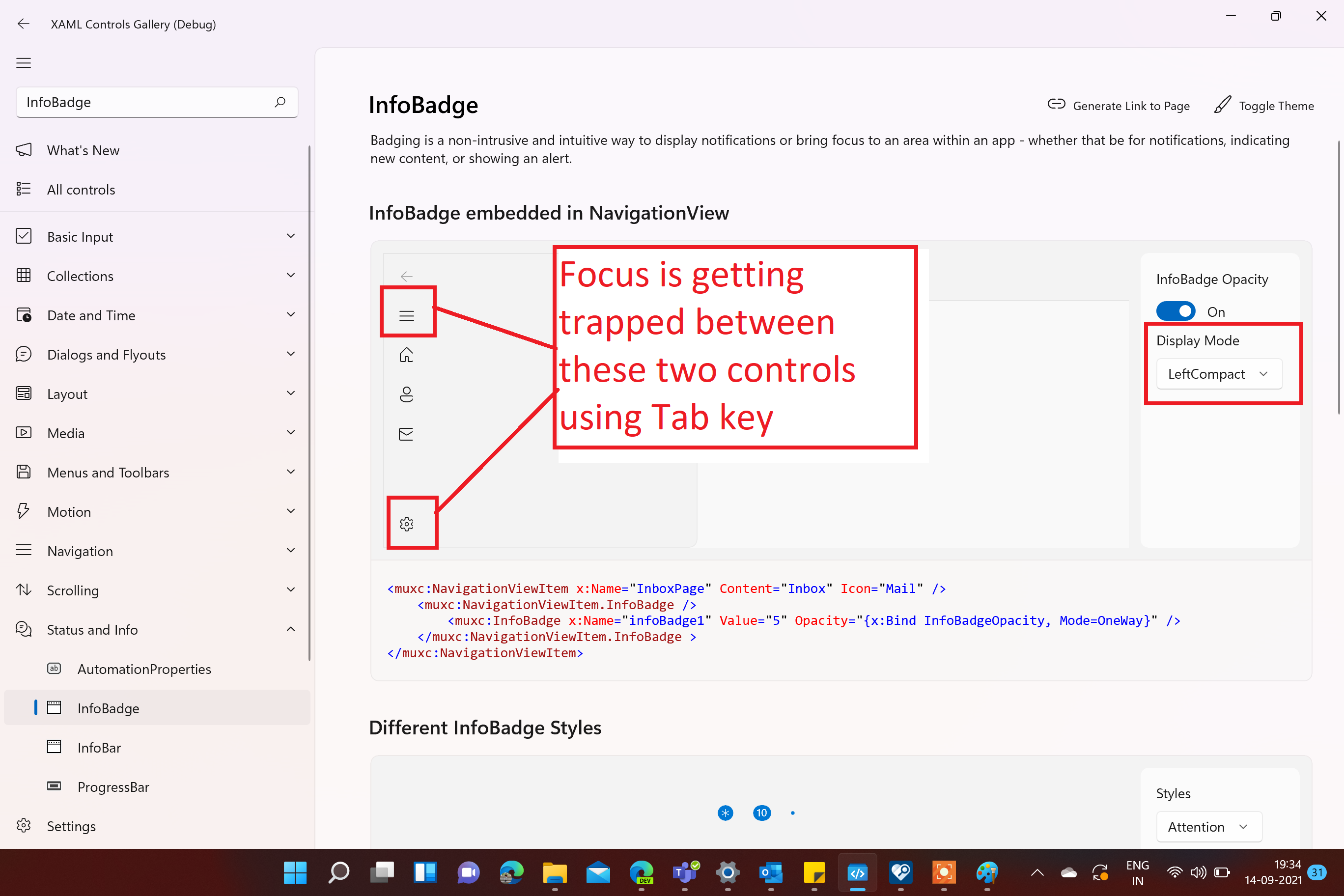1344x896 pixels.
Task: Navigate to the What's New page
Action: point(83,150)
